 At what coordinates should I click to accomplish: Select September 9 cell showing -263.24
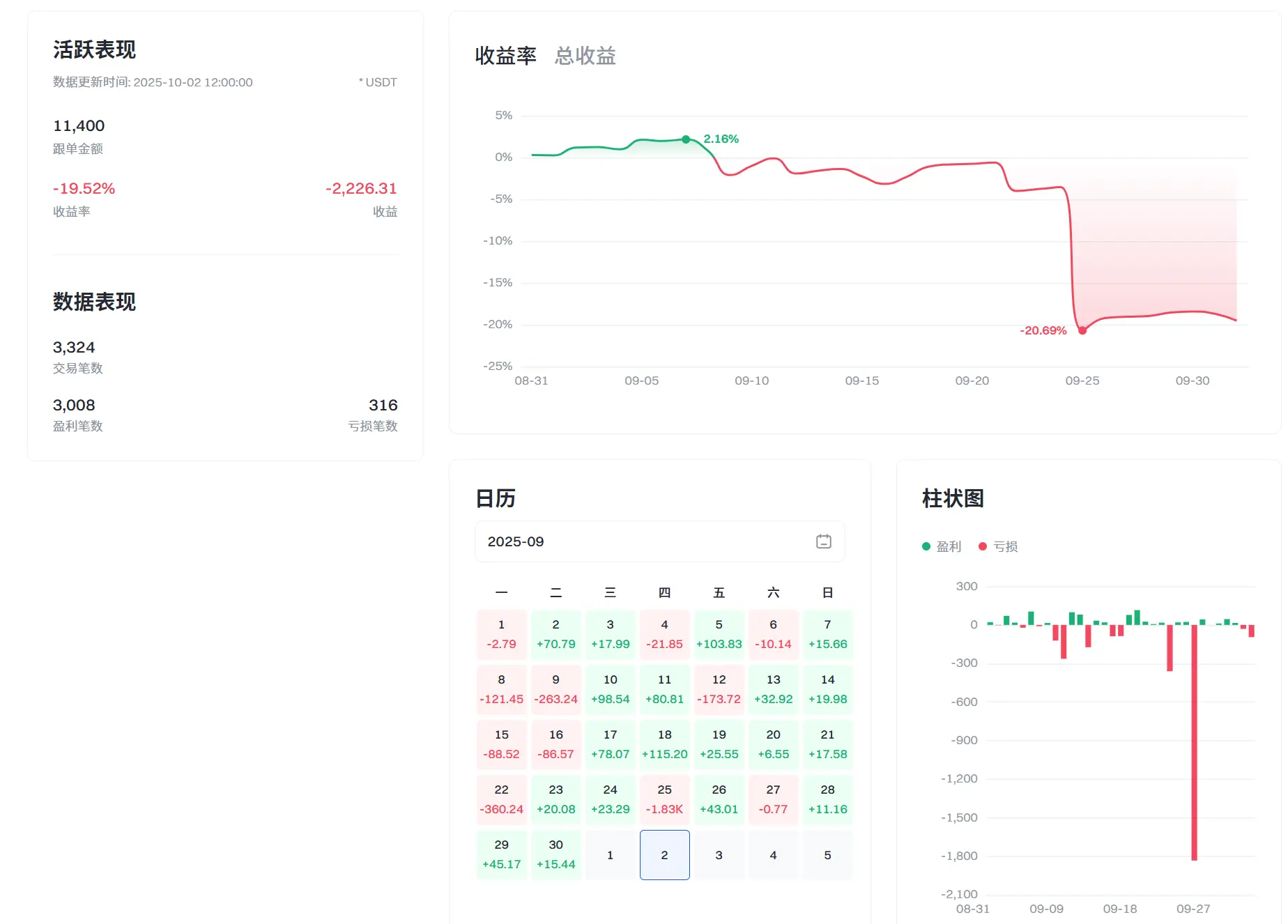click(x=556, y=690)
